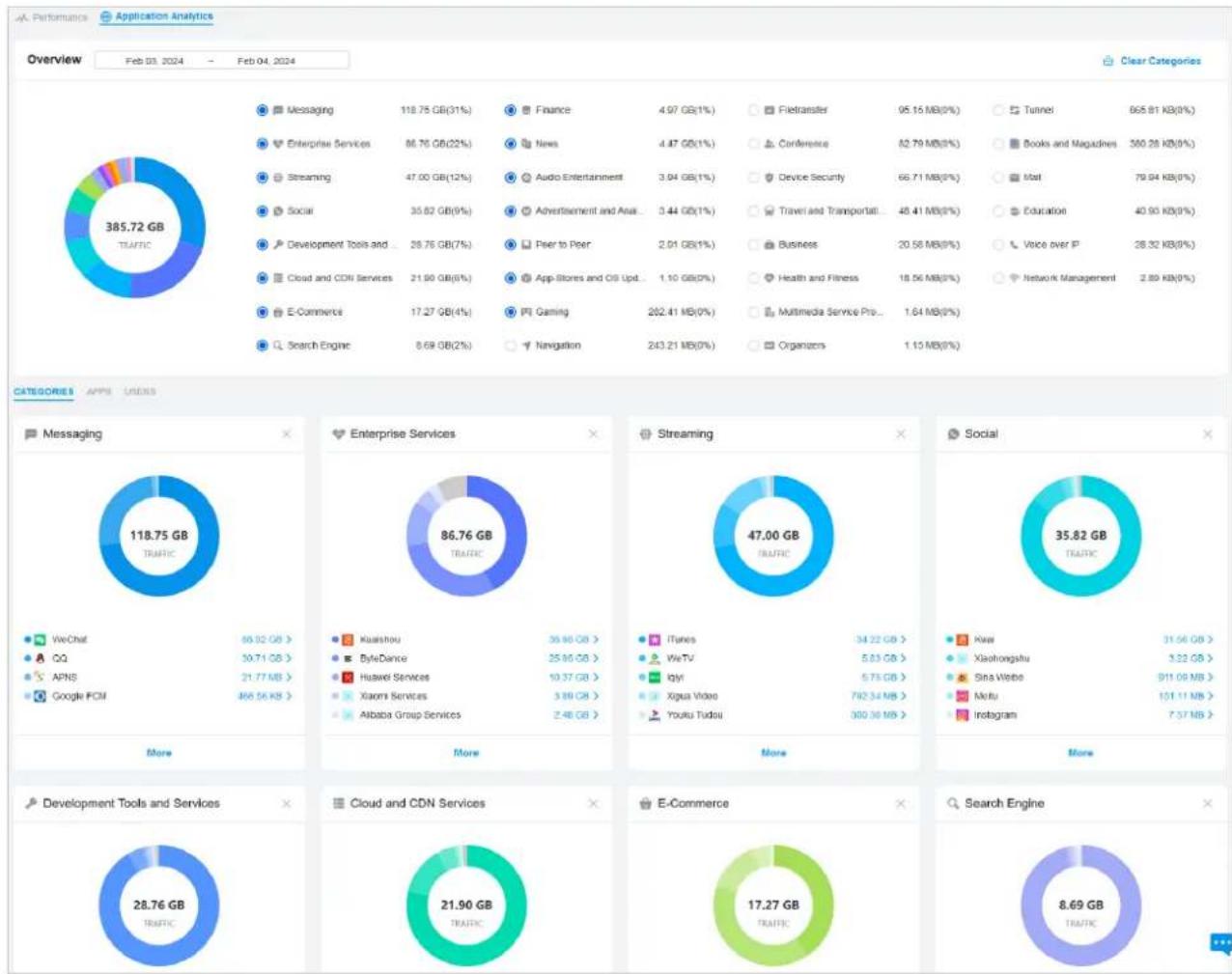
Task: Expand WeChat traffic details arrow
Action: click(289, 640)
